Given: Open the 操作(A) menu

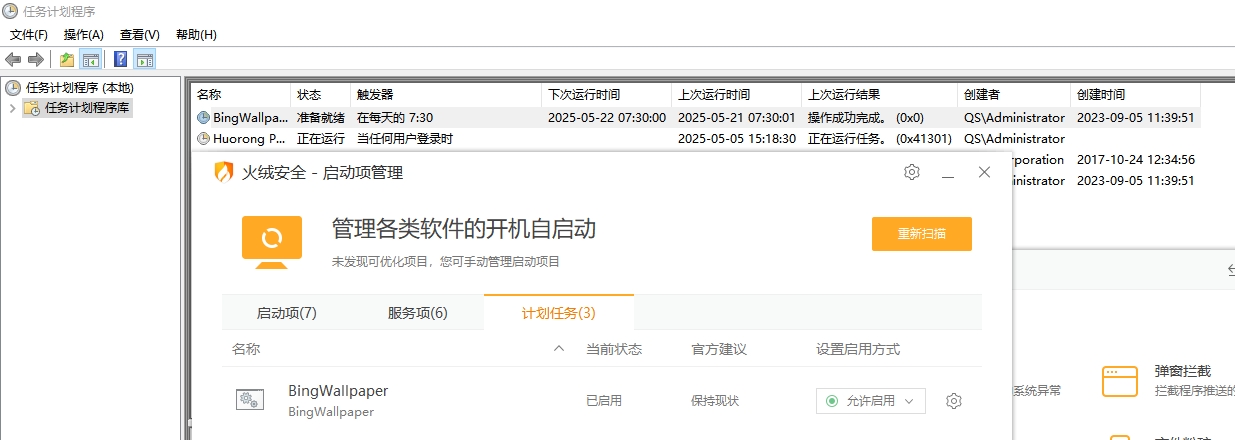Looking at the screenshot, I should 84,35.
